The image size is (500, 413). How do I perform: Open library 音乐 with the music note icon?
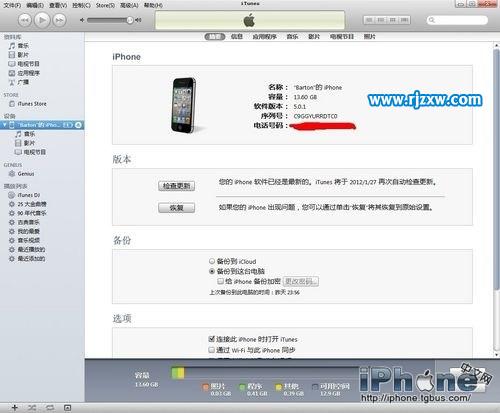(19, 46)
